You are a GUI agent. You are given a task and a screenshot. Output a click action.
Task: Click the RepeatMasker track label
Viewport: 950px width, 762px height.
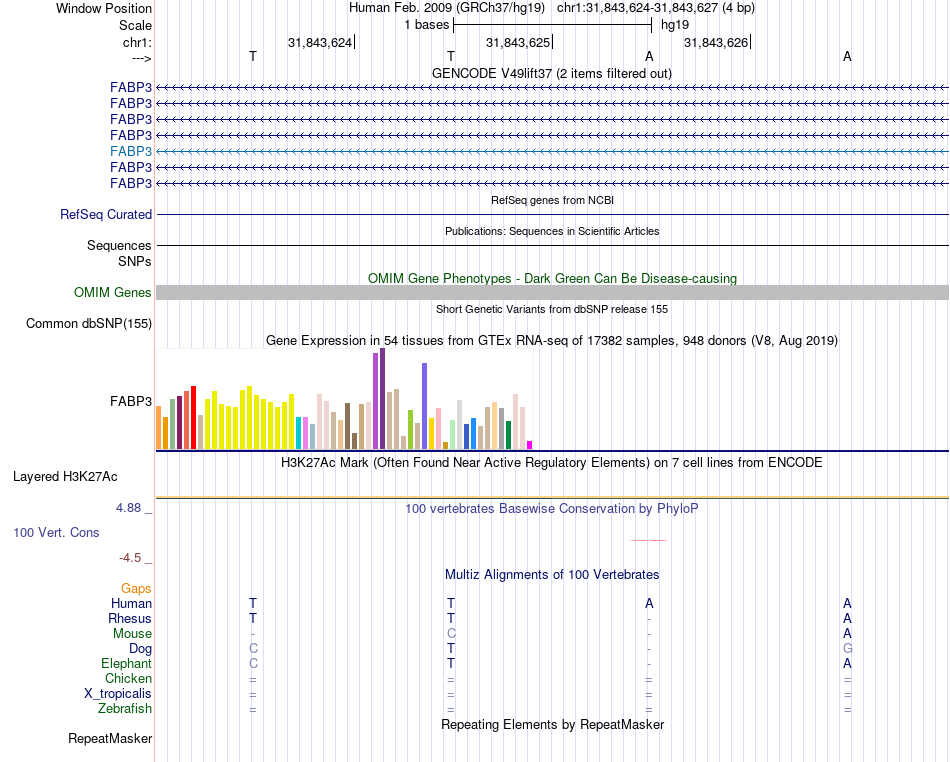click(110, 738)
